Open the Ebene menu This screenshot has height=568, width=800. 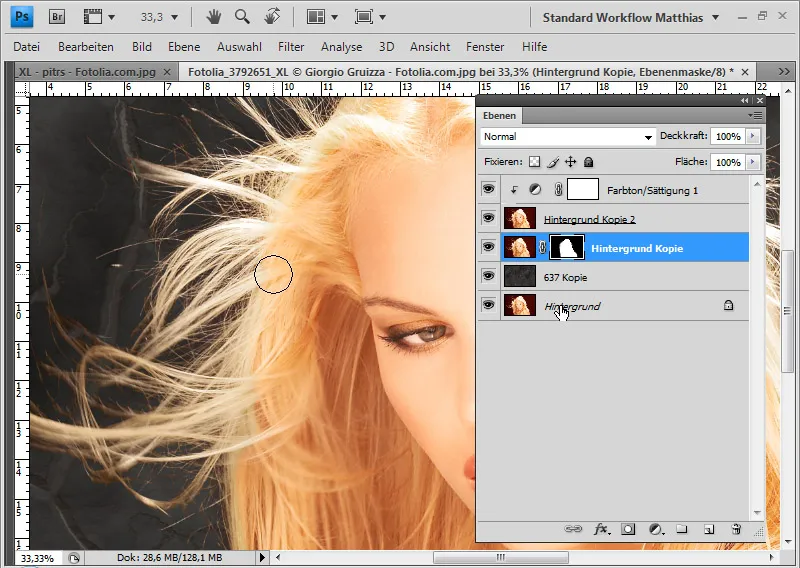click(x=184, y=47)
